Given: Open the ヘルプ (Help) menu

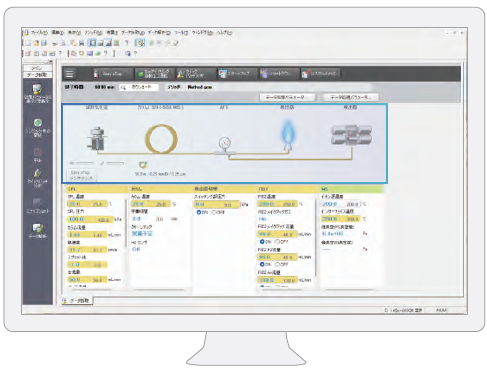Looking at the screenshot, I should click(224, 33).
